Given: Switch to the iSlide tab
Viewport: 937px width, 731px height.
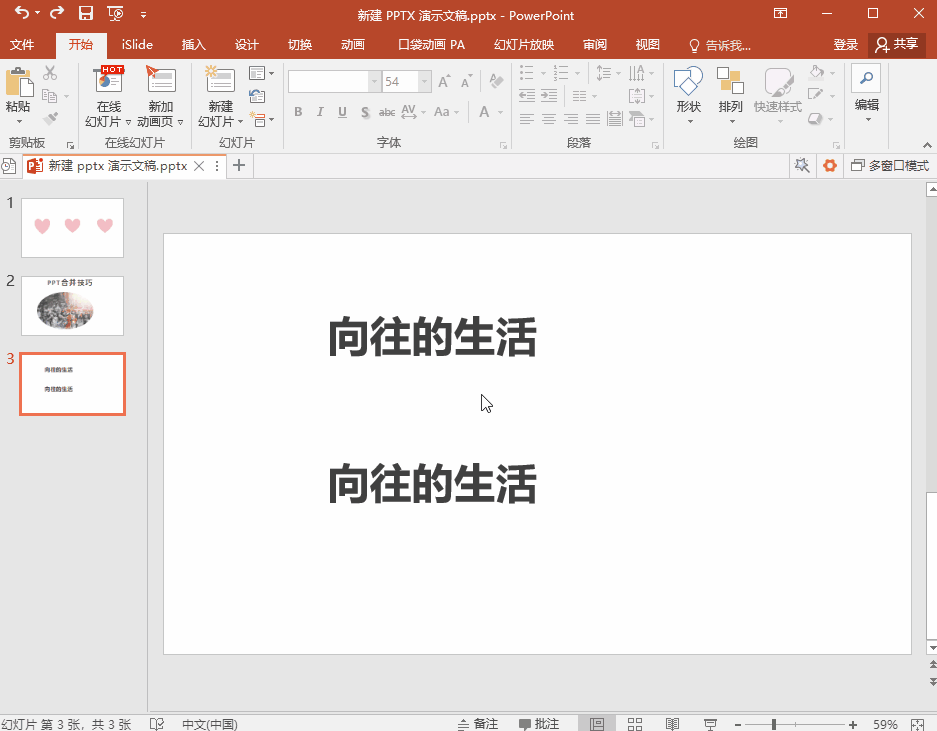Looking at the screenshot, I should 137,45.
